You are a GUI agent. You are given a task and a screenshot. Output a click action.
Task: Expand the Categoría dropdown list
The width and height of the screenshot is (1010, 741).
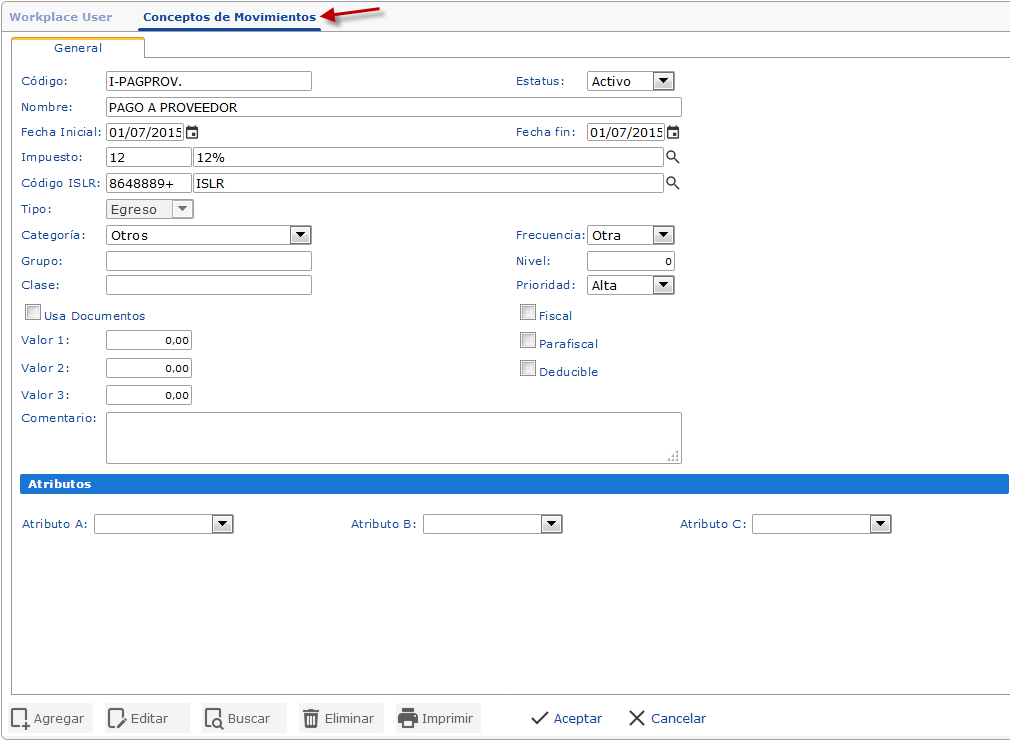300,235
